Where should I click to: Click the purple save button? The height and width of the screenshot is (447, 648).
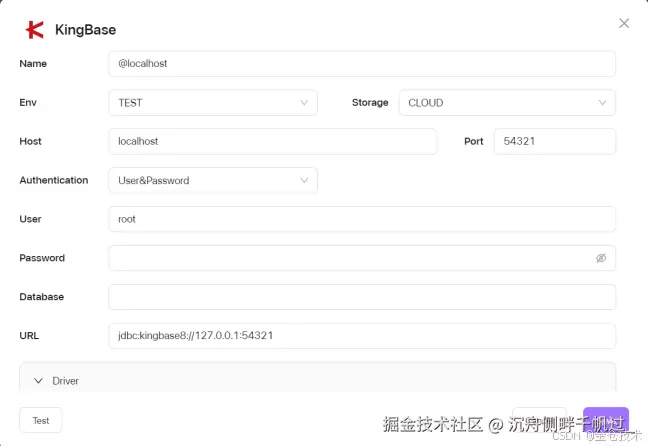[x=606, y=420]
